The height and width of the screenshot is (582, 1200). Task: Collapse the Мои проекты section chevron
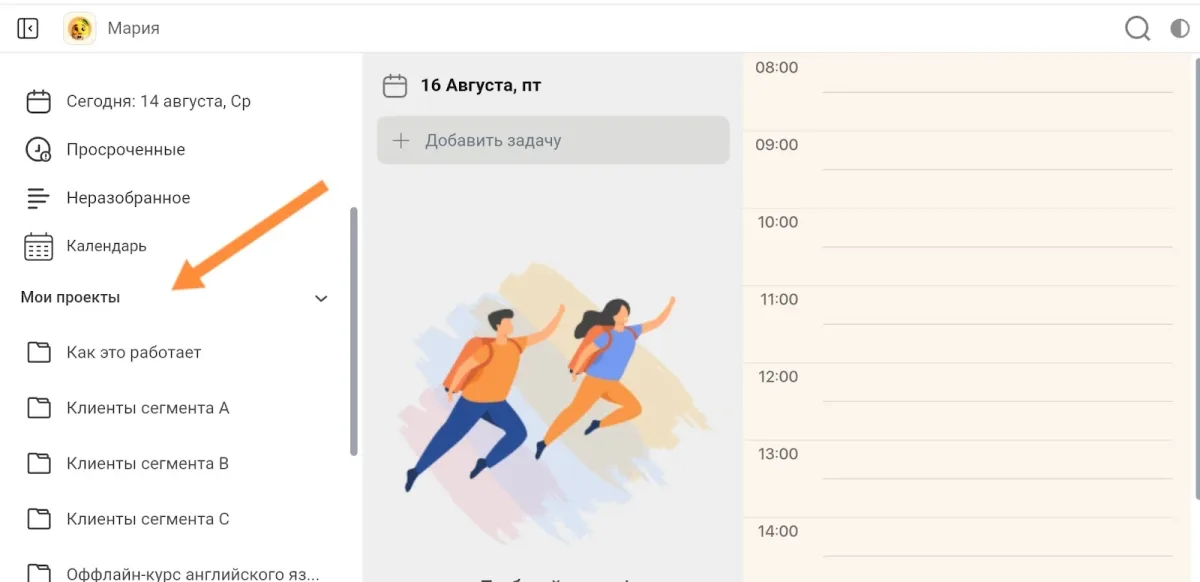pyautogui.click(x=321, y=298)
